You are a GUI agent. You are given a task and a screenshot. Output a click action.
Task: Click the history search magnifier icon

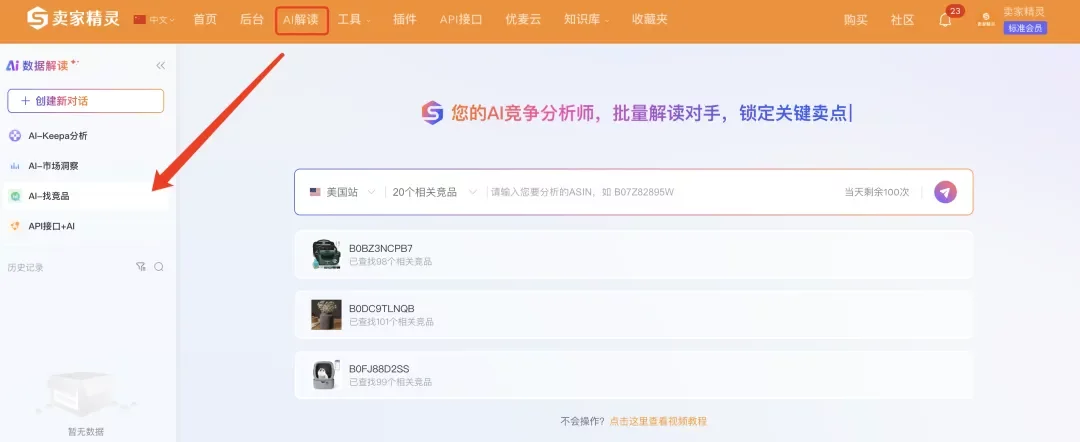coord(159,267)
